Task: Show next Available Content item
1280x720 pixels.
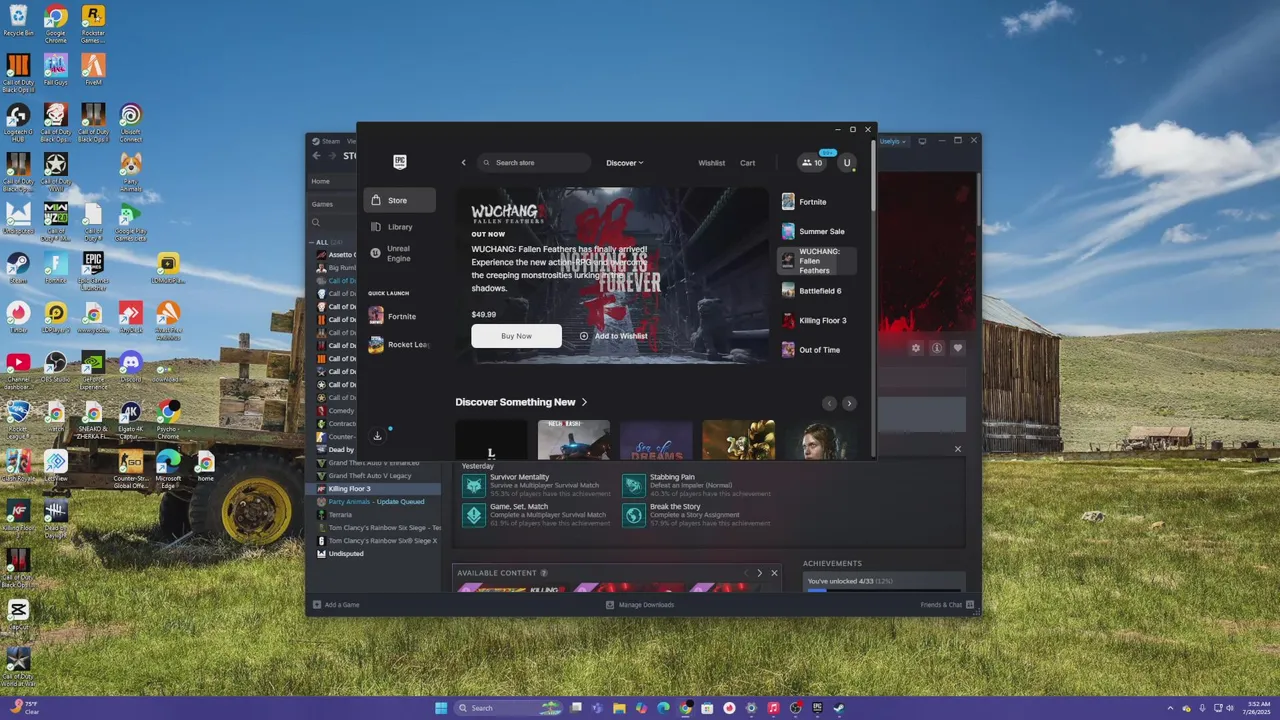Action: click(x=759, y=573)
